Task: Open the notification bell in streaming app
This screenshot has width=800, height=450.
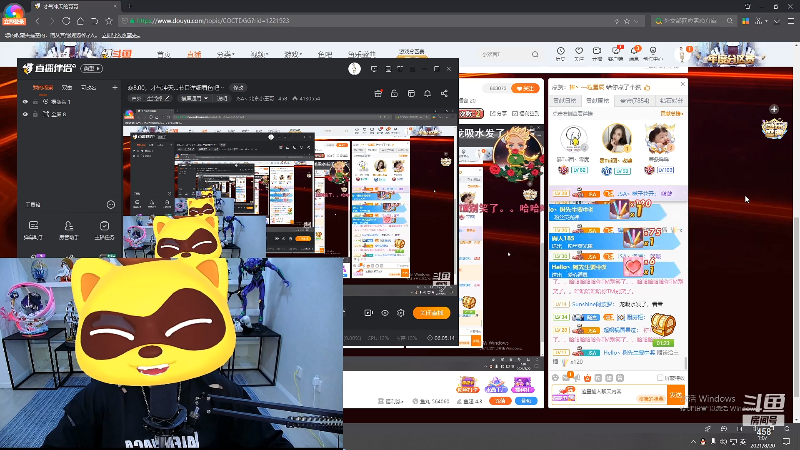Action: pyautogui.click(x=428, y=93)
